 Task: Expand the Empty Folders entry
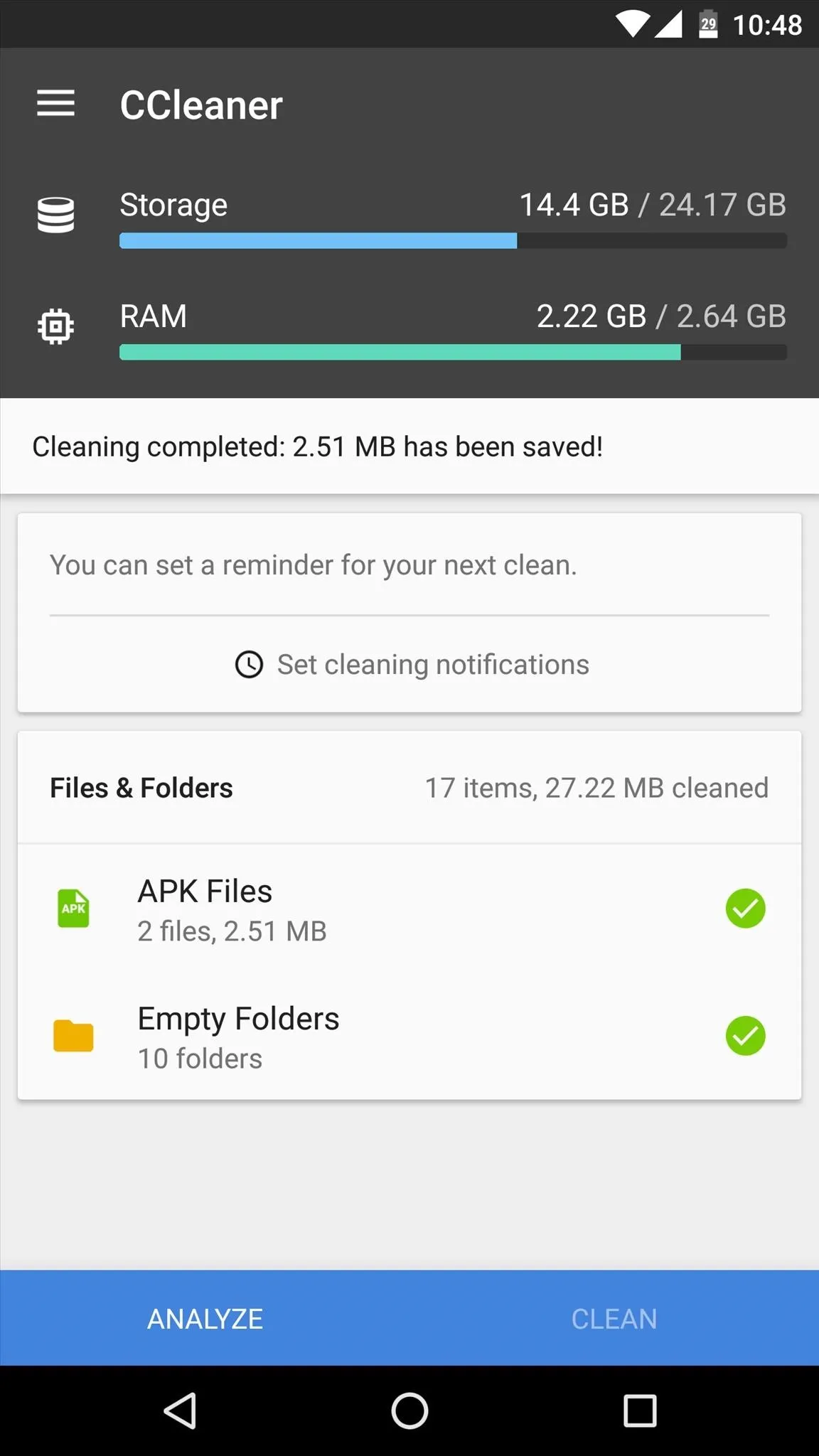(409, 1037)
